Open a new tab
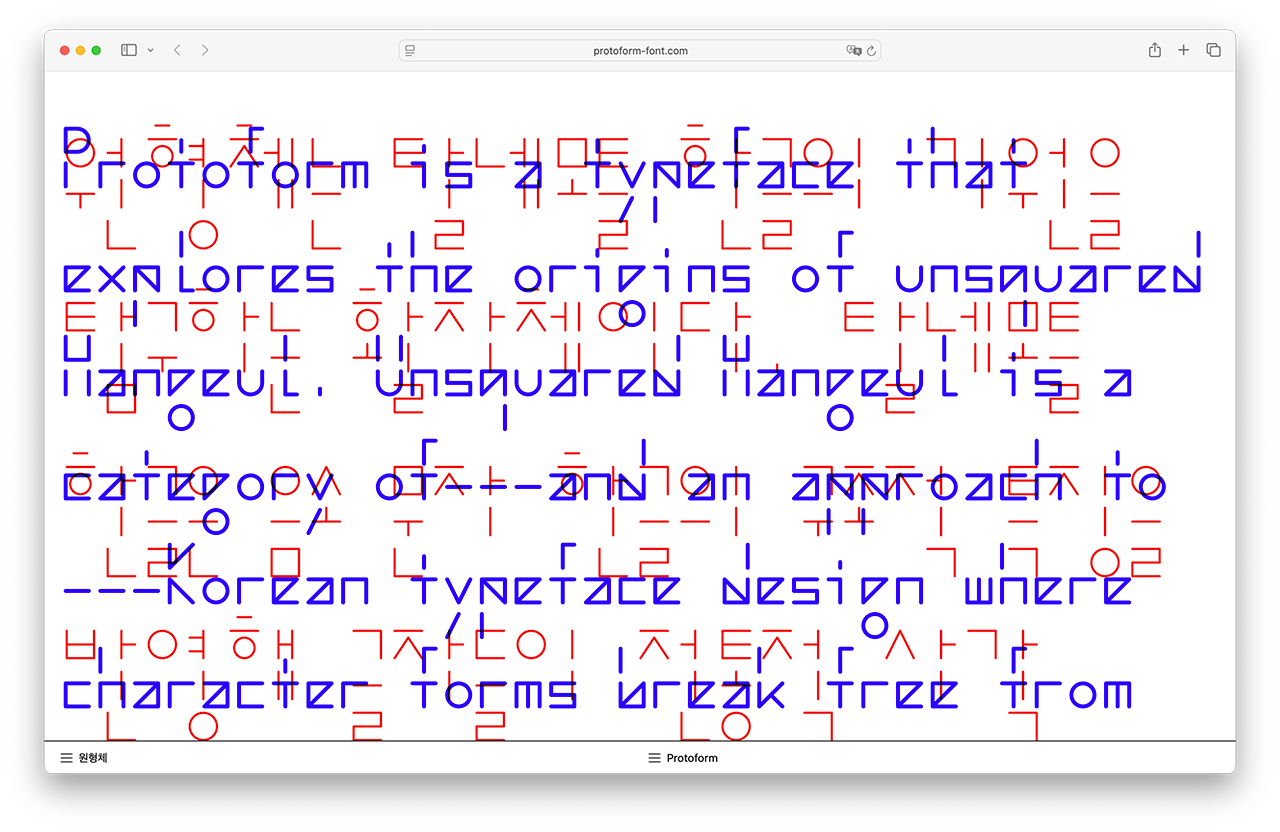1280x832 pixels. click(1183, 50)
